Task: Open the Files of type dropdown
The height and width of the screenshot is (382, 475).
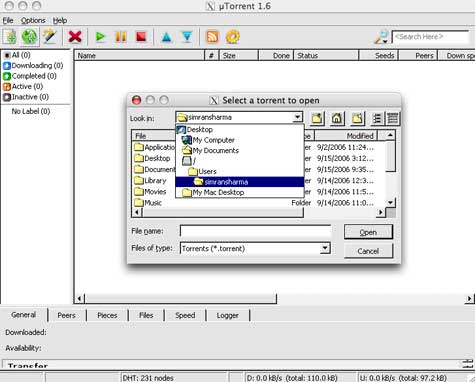Action: pyautogui.click(x=325, y=248)
